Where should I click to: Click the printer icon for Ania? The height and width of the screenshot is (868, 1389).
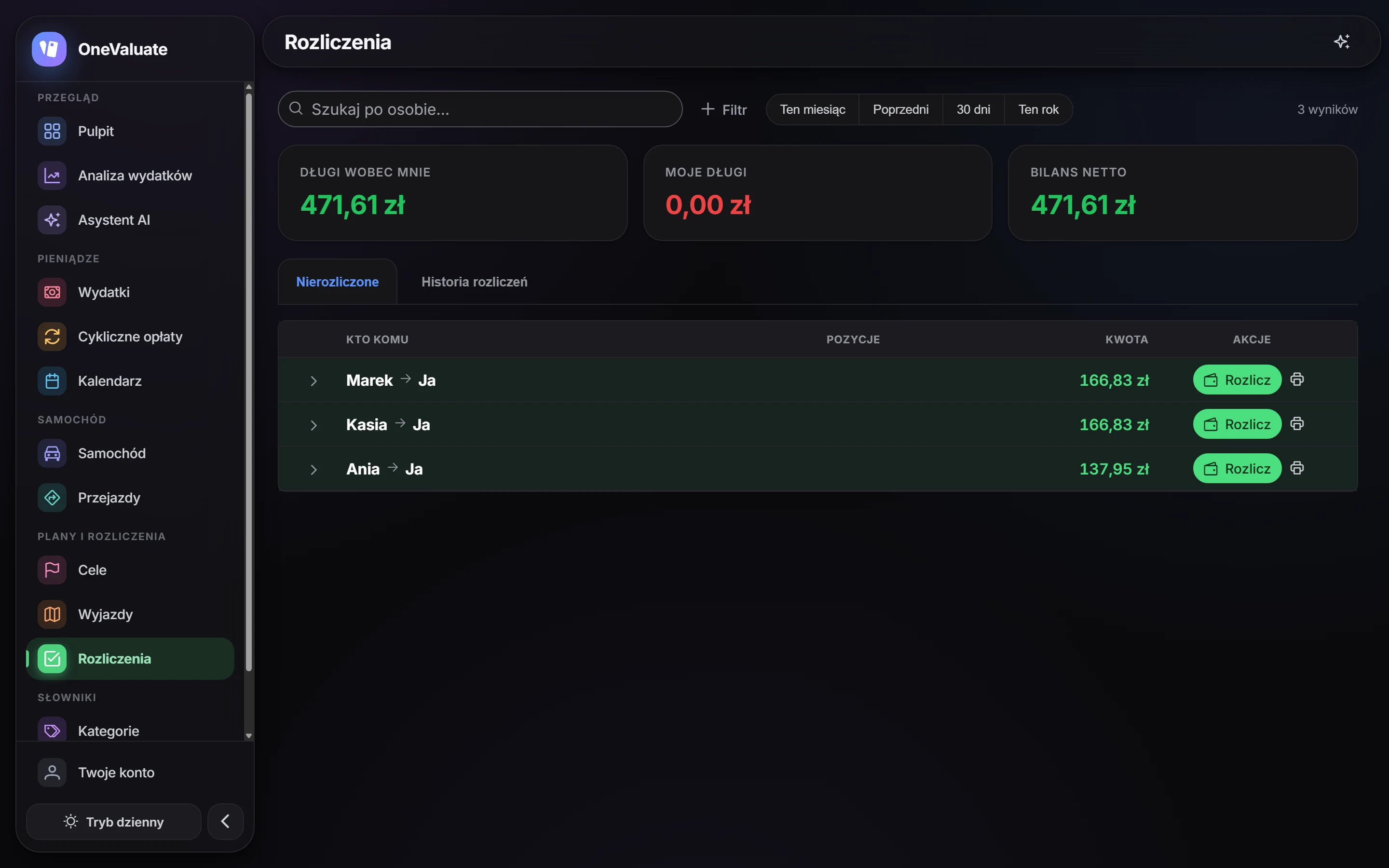click(1296, 468)
